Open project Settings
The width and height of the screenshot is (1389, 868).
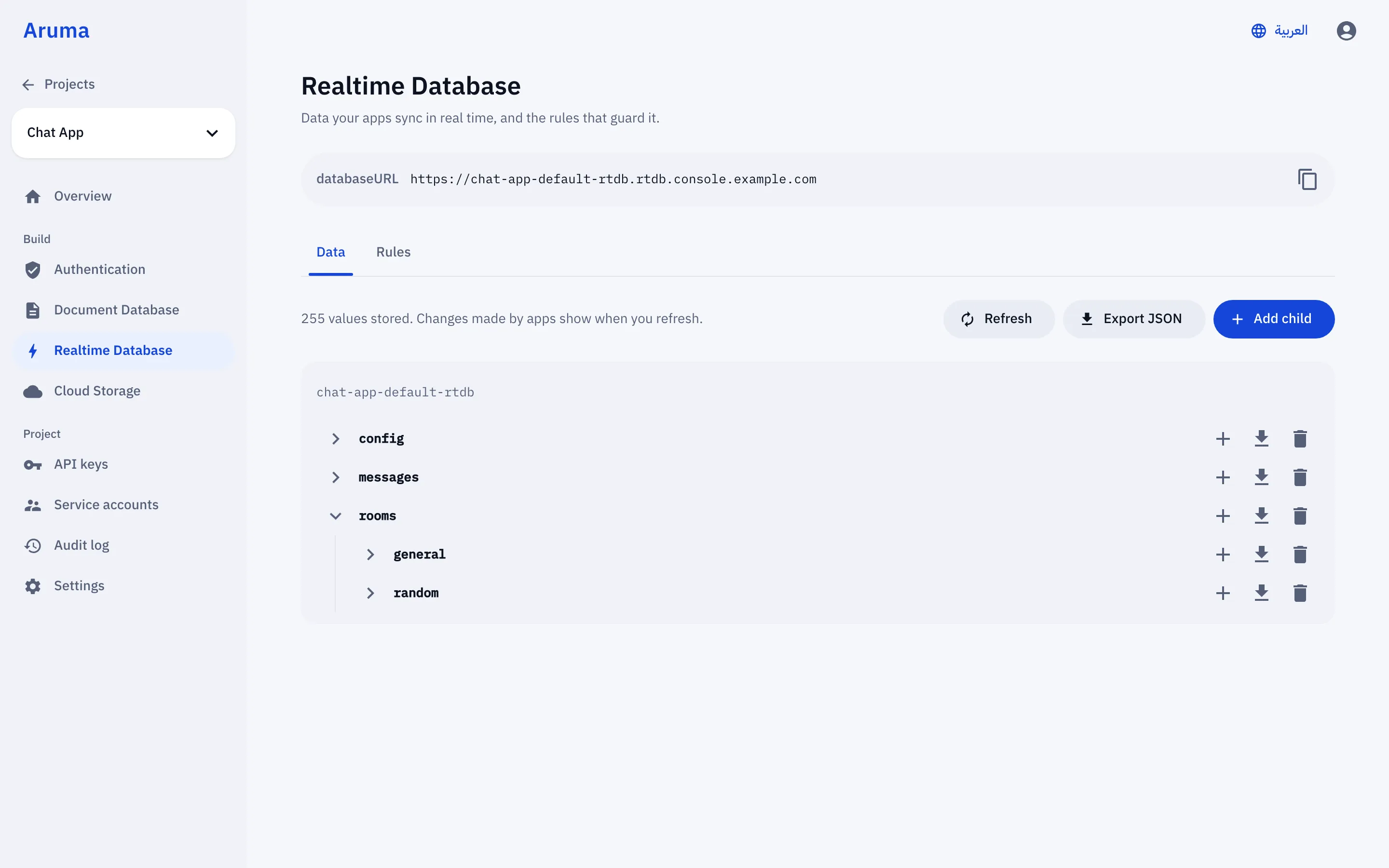point(123,585)
